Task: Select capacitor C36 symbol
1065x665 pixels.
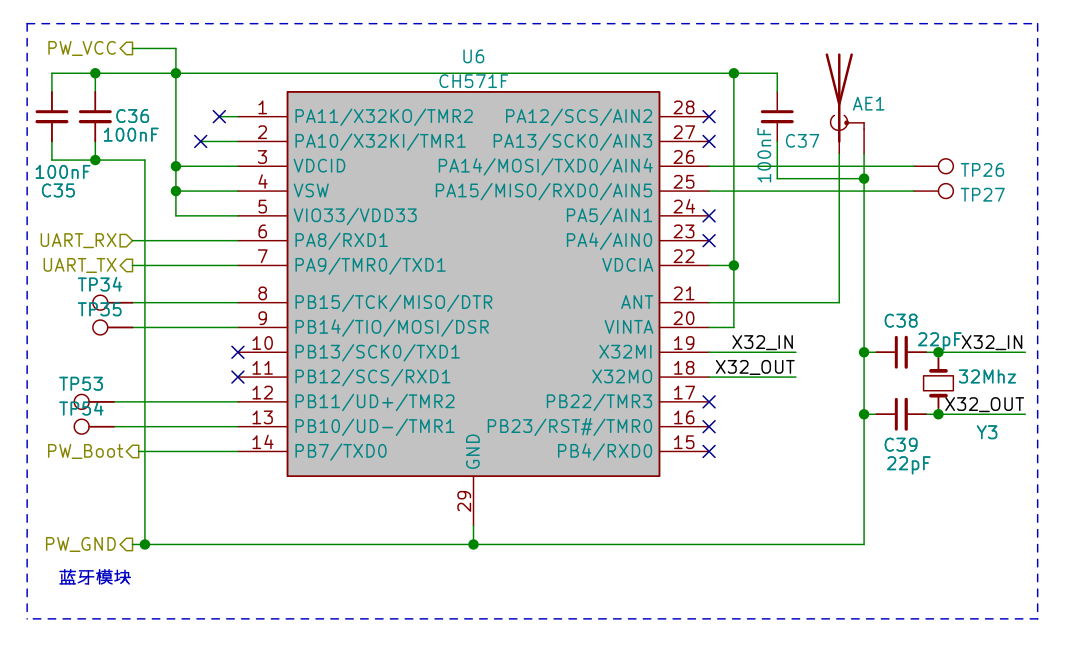Action: [x=95, y=116]
